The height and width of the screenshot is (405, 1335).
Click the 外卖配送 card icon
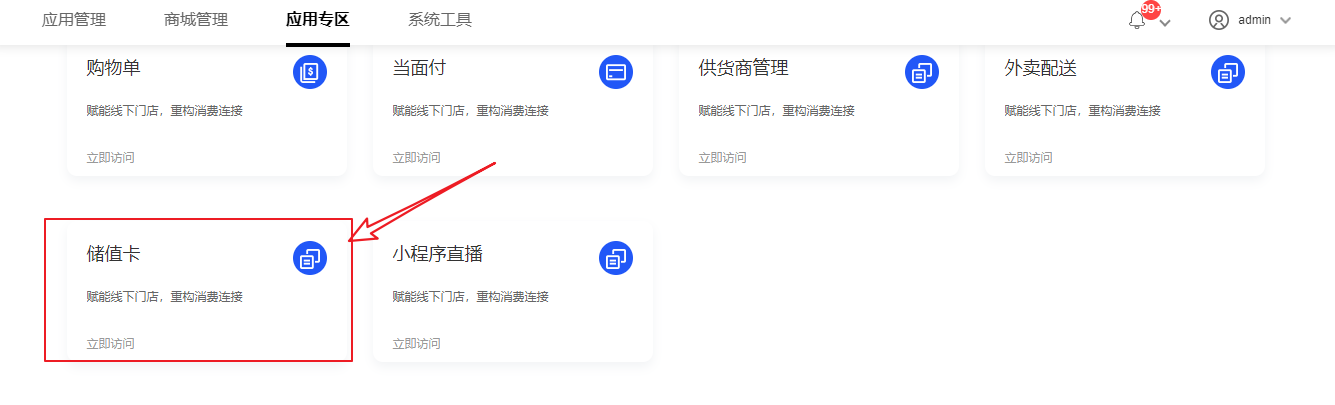[x=1228, y=72]
